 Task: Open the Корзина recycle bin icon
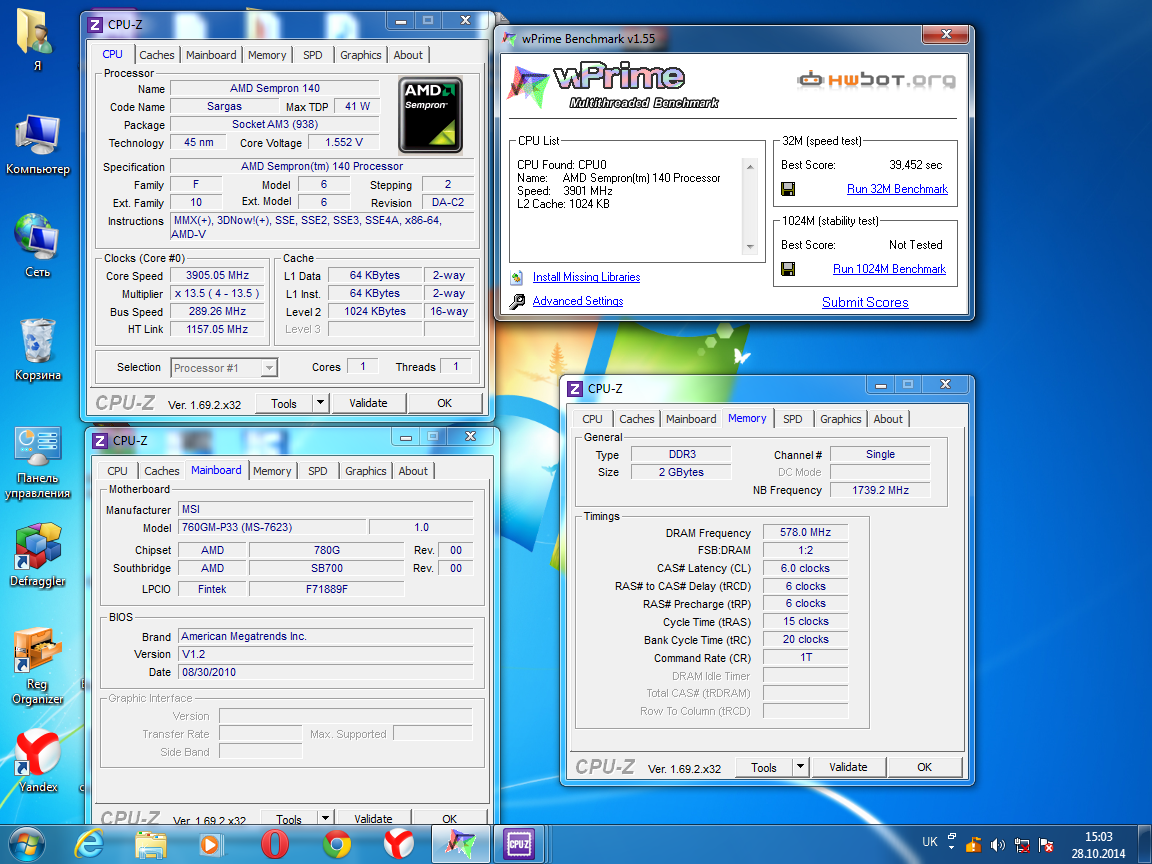37,350
